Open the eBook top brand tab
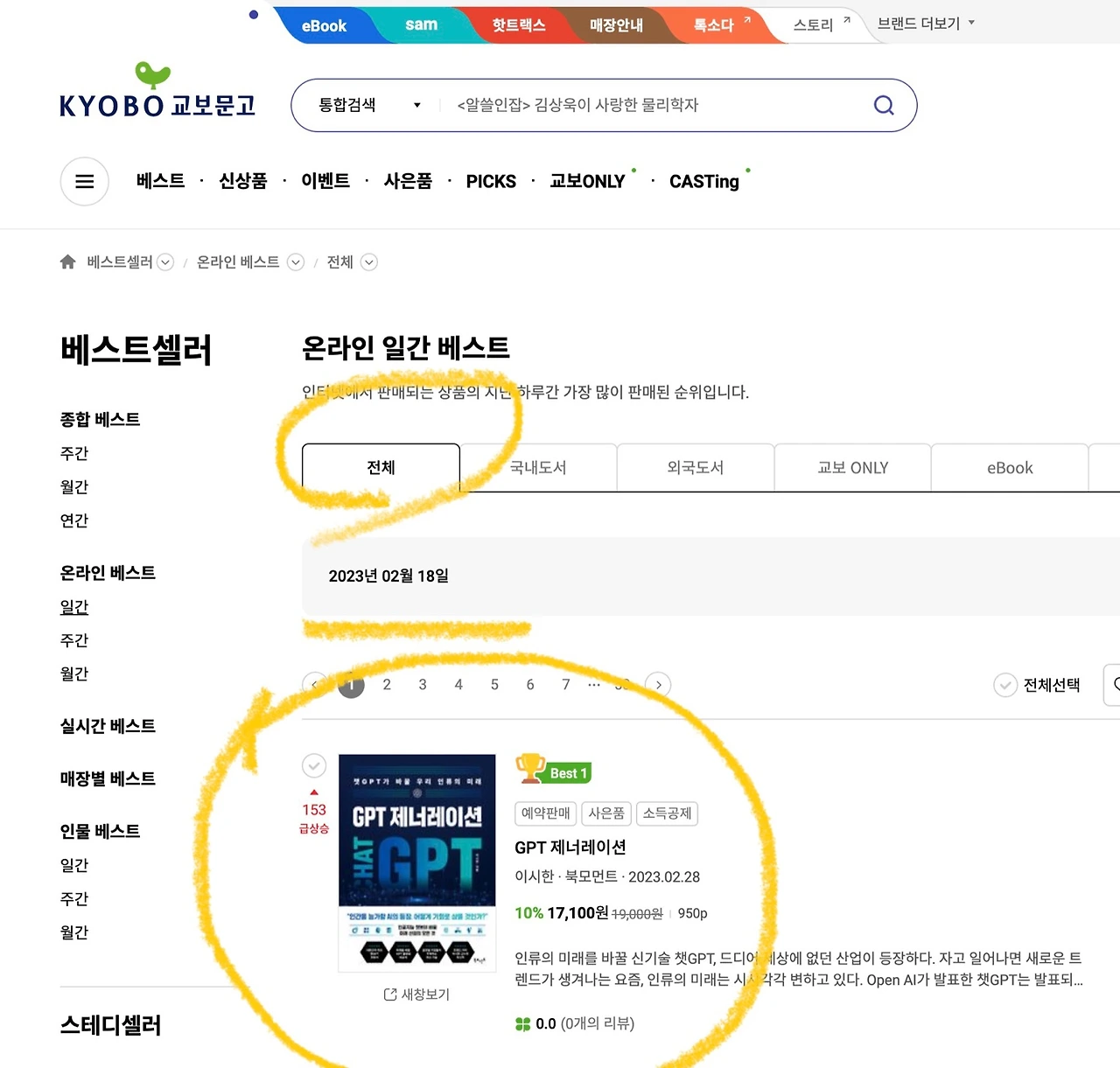 325,25
